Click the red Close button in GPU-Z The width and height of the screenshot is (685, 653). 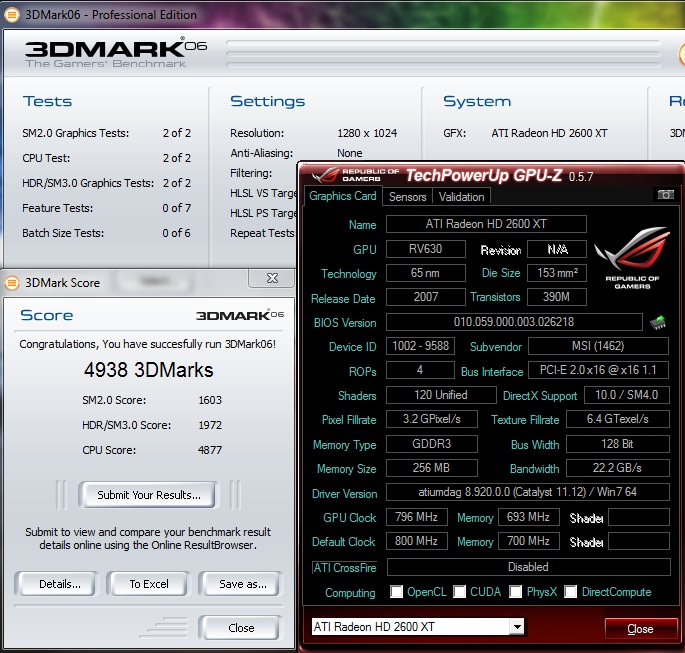[x=640, y=629]
